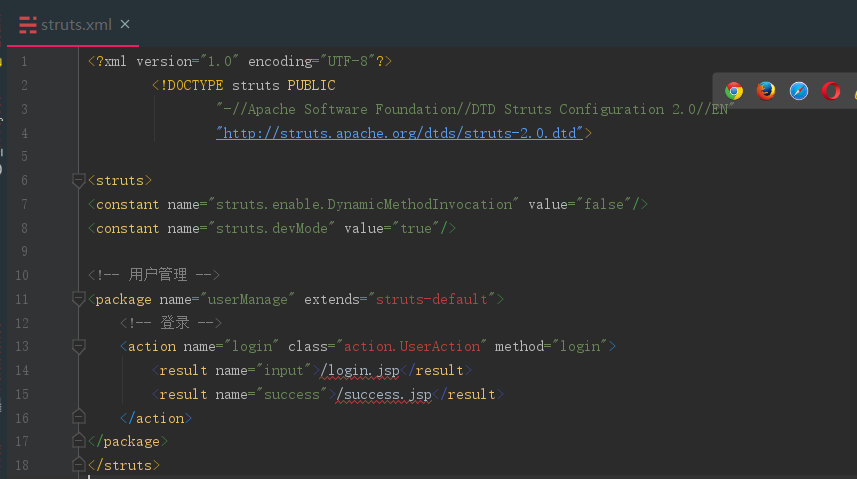Click the "input" result name value
Viewport: 857px width, 479px height.
click(283, 370)
